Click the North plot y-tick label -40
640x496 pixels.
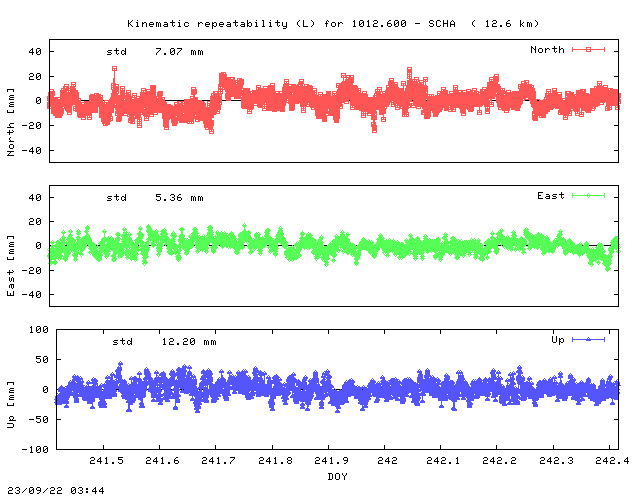(x=31, y=151)
